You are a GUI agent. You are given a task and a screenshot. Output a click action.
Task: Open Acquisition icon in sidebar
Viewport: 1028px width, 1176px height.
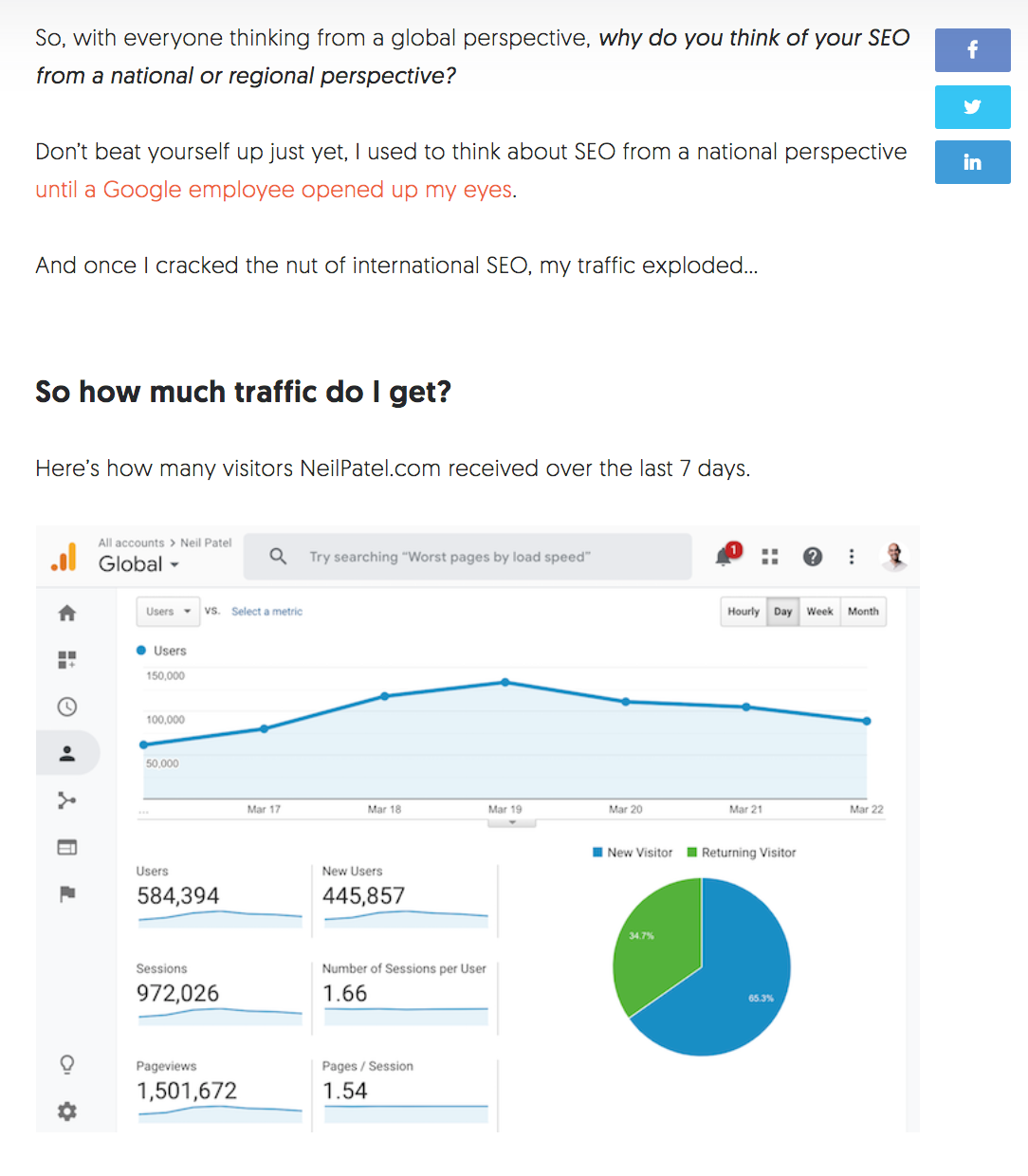pyautogui.click(x=67, y=800)
